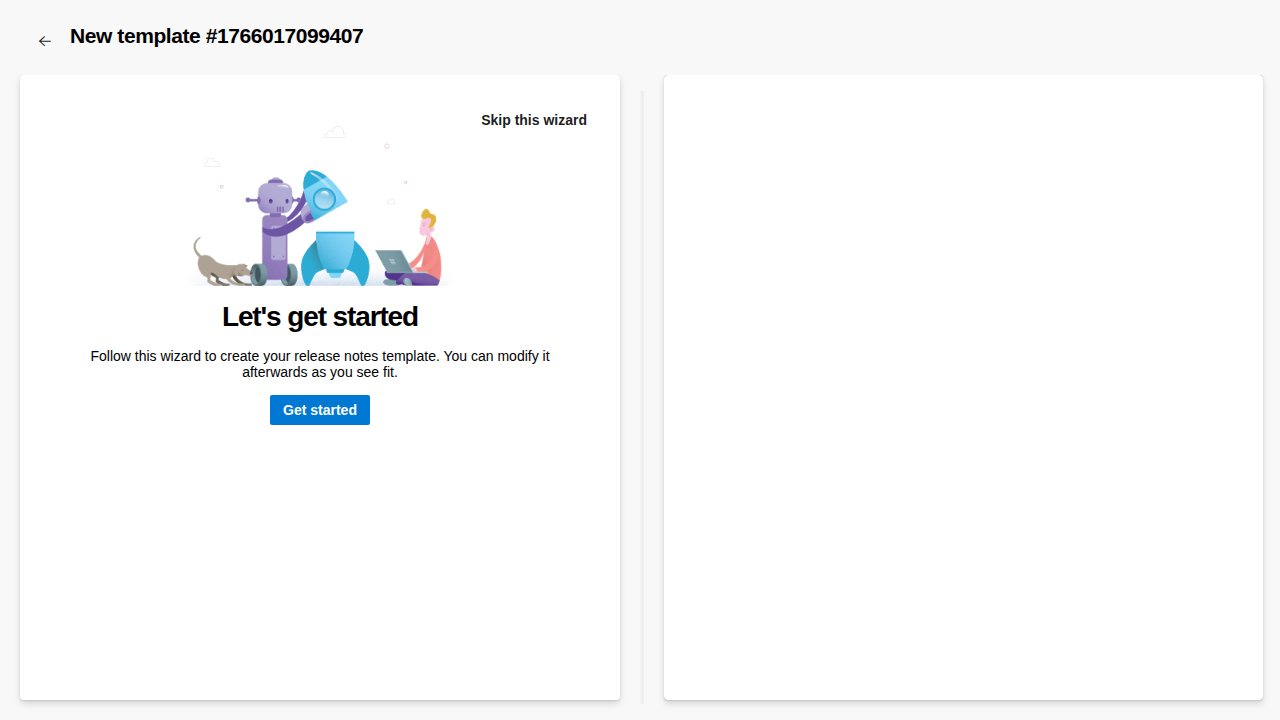Click blank area below Get started button
The image size is (1280, 720).
pyautogui.click(x=320, y=550)
